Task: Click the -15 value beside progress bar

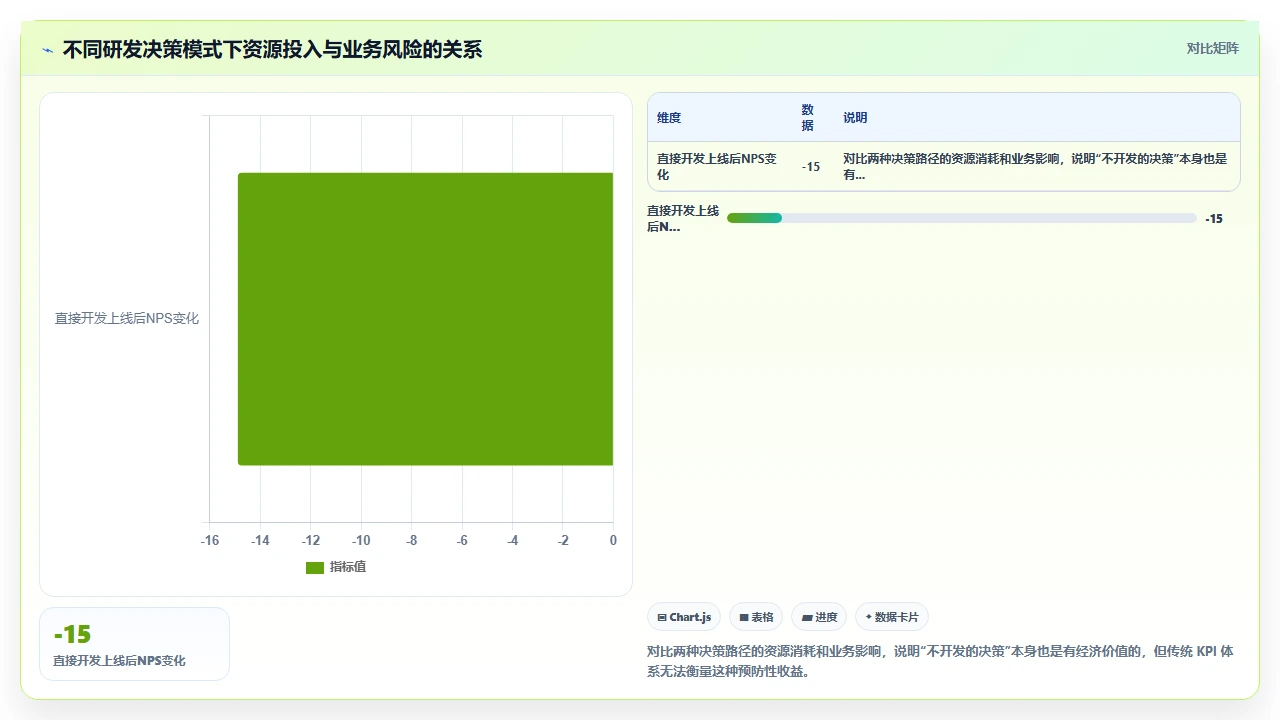Action: 1214,218
